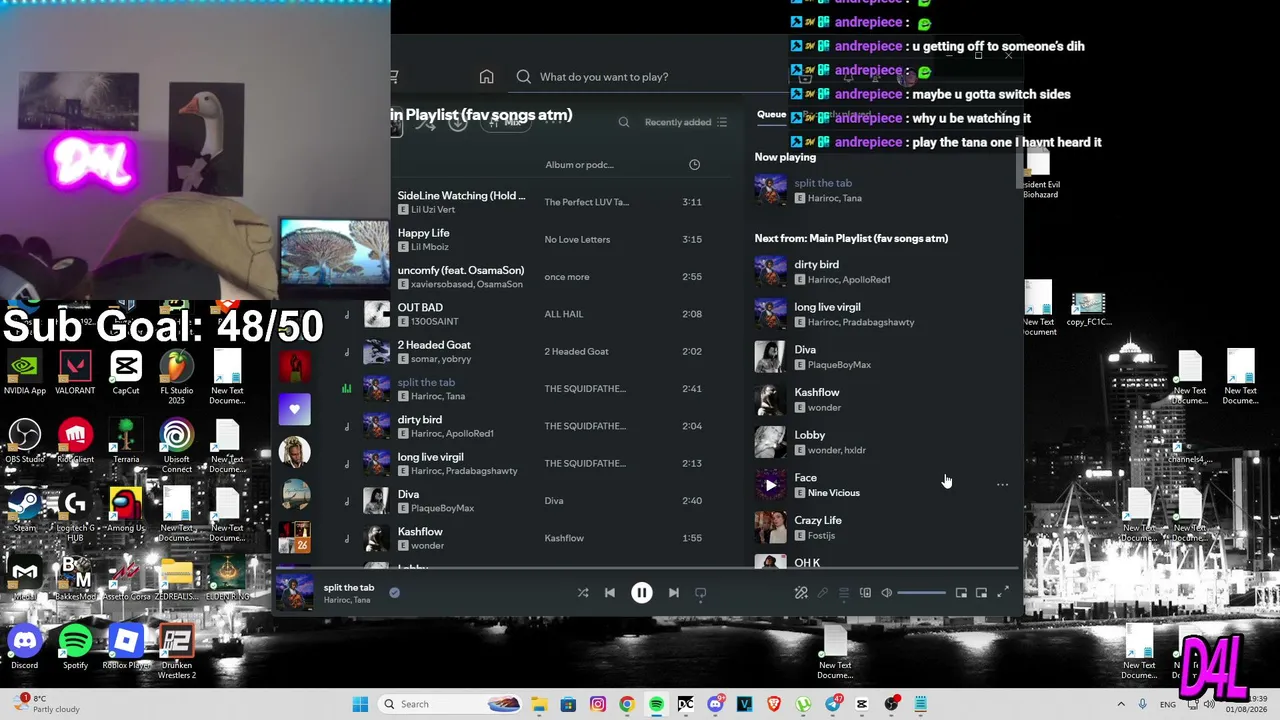Click the taskbar Search box
This screenshot has height=720, width=1280.
[x=451, y=704]
